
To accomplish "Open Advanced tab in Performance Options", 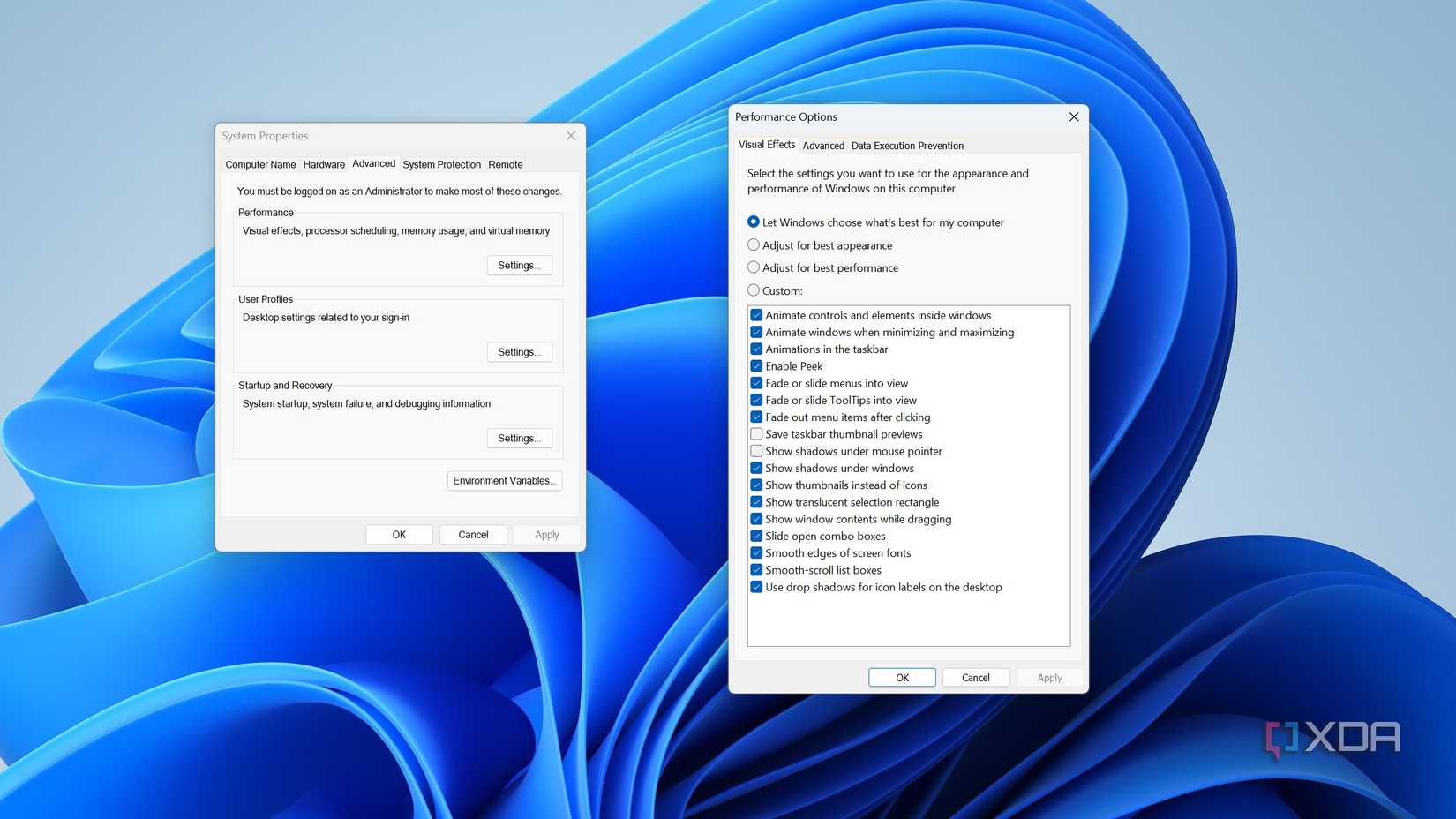I will tap(823, 146).
